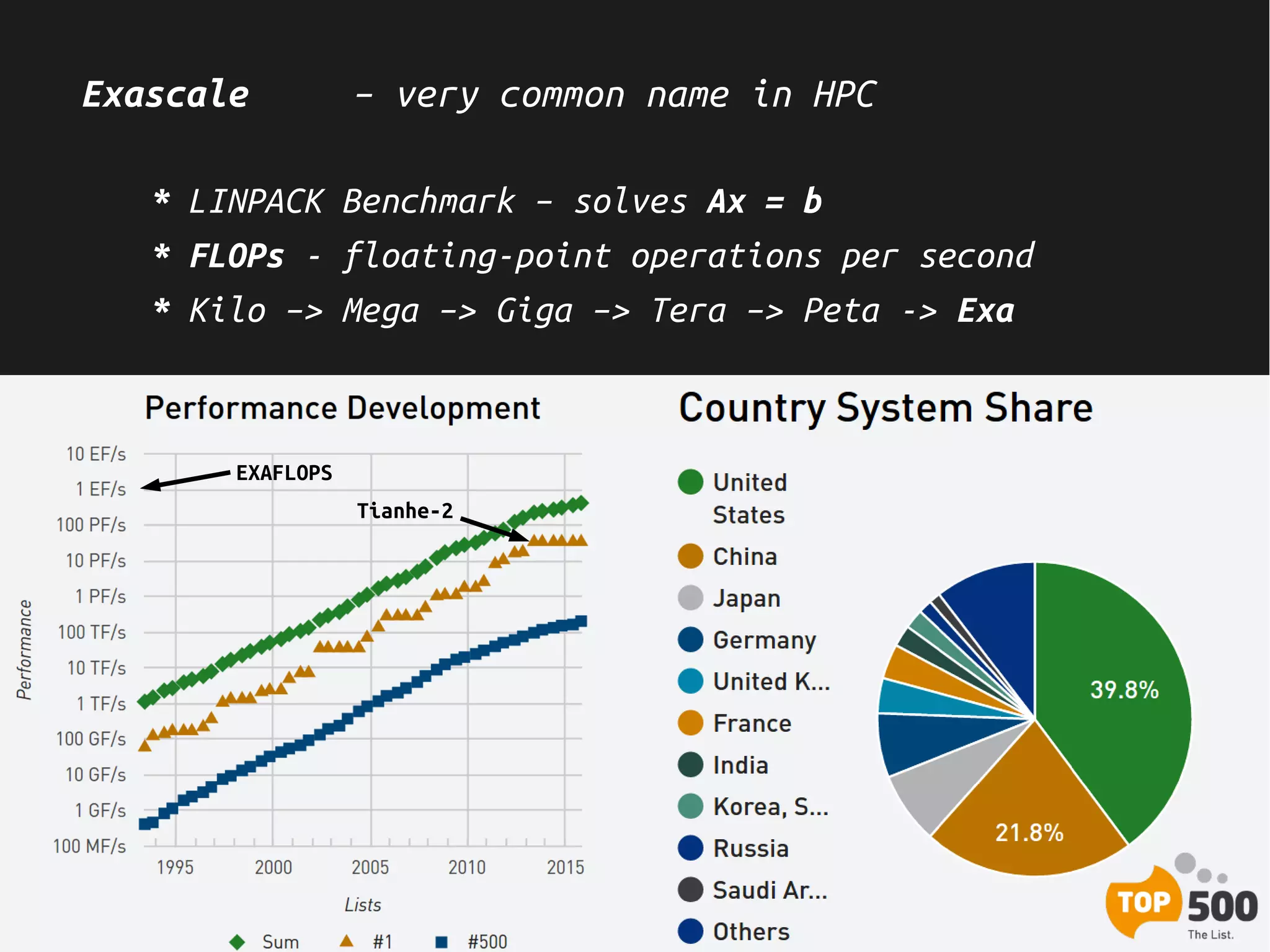Click the Others legend dot

(x=690, y=931)
